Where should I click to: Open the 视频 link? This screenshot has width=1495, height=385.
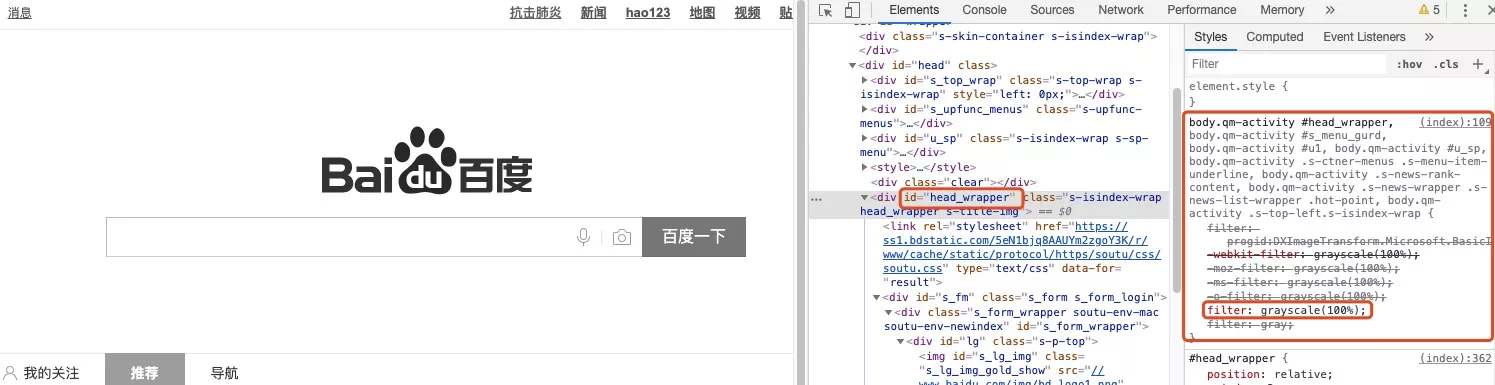pyautogui.click(x=747, y=13)
